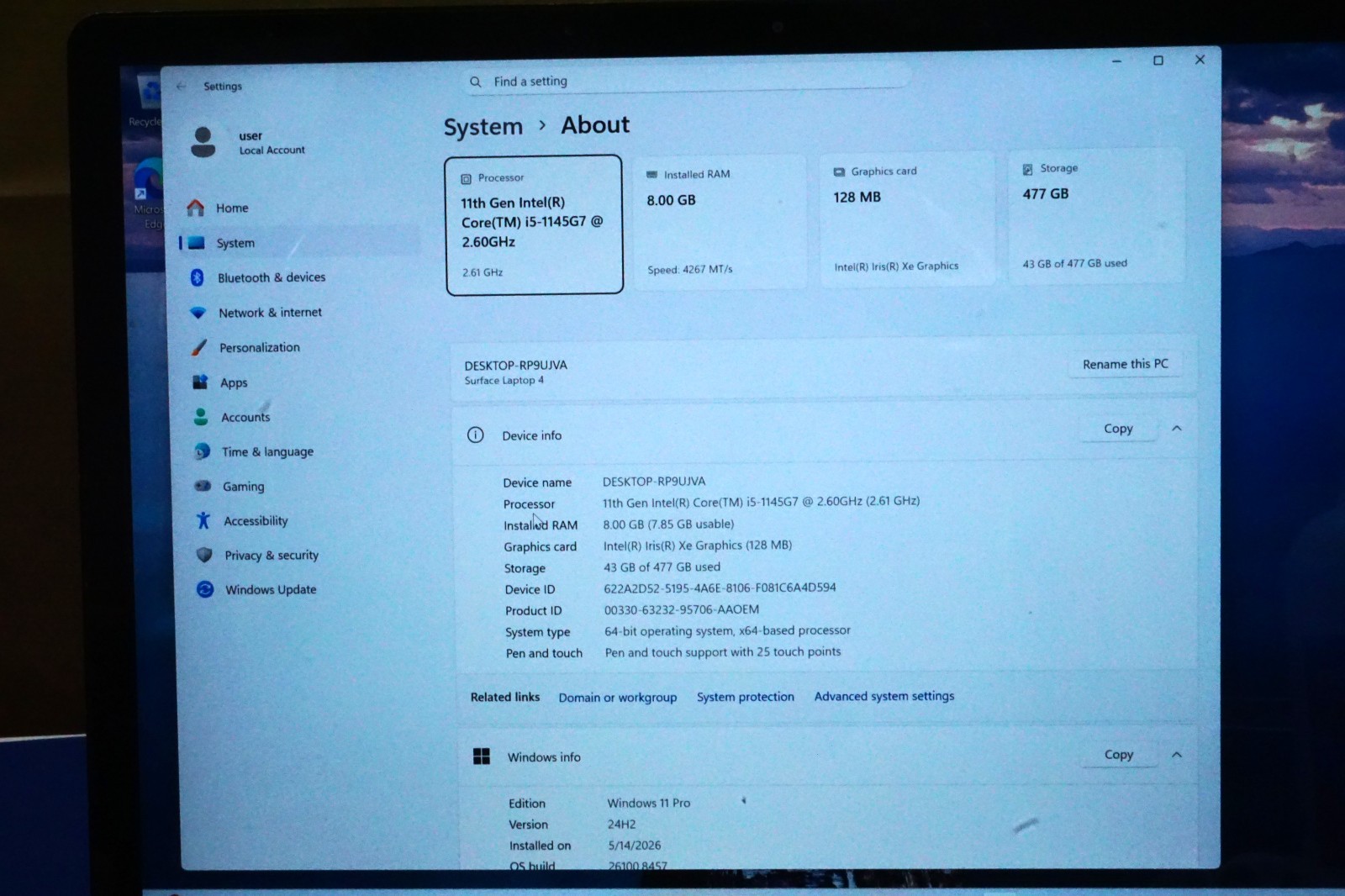The height and width of the screenshot is (896, 1345).
Task: Click the processor chip icon in card
Action: coord(466,178)
